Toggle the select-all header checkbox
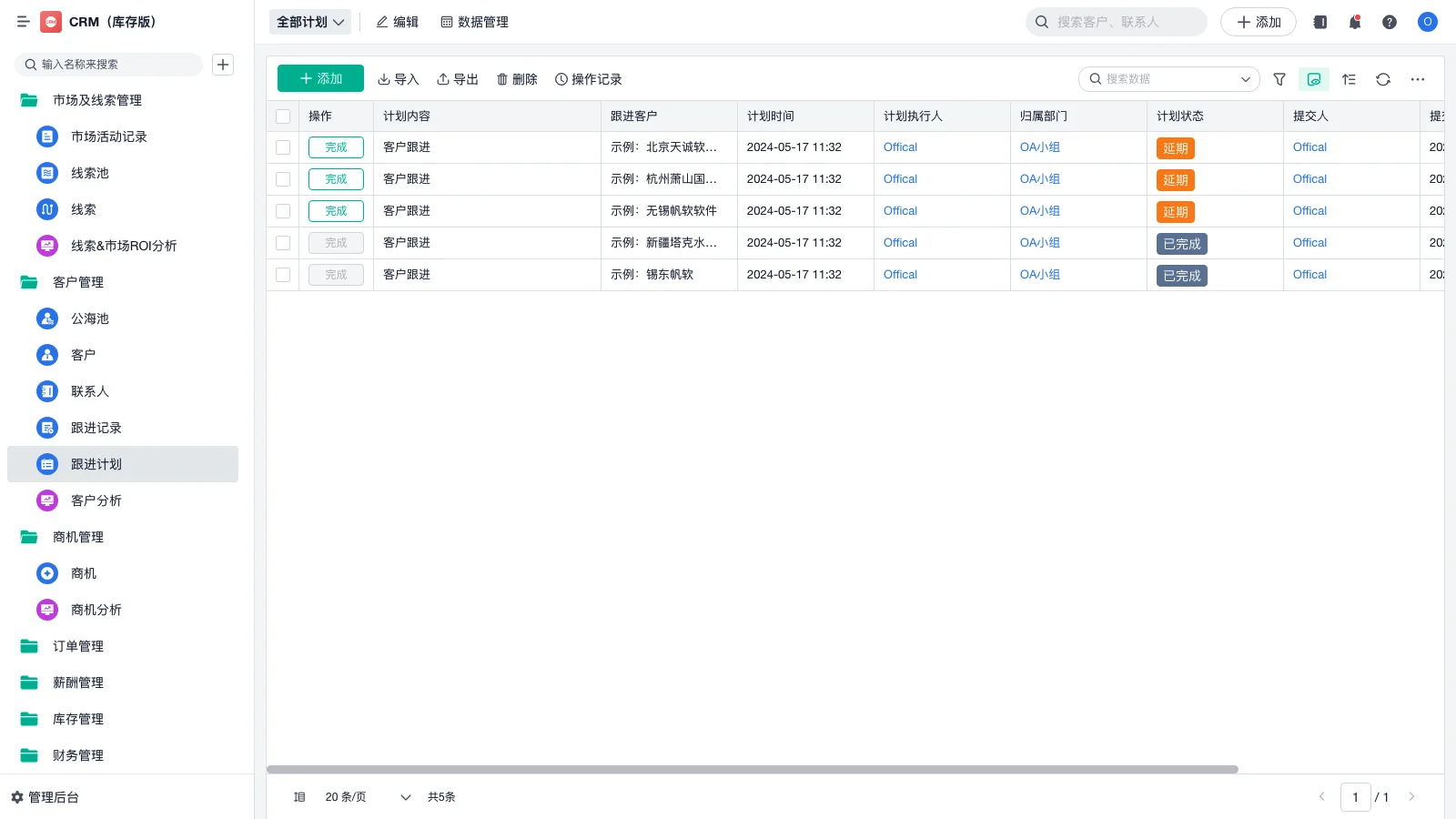Image resolution: width=1456 pixels, height=819 pixels. pyautogui.click(x=283, y=116)
